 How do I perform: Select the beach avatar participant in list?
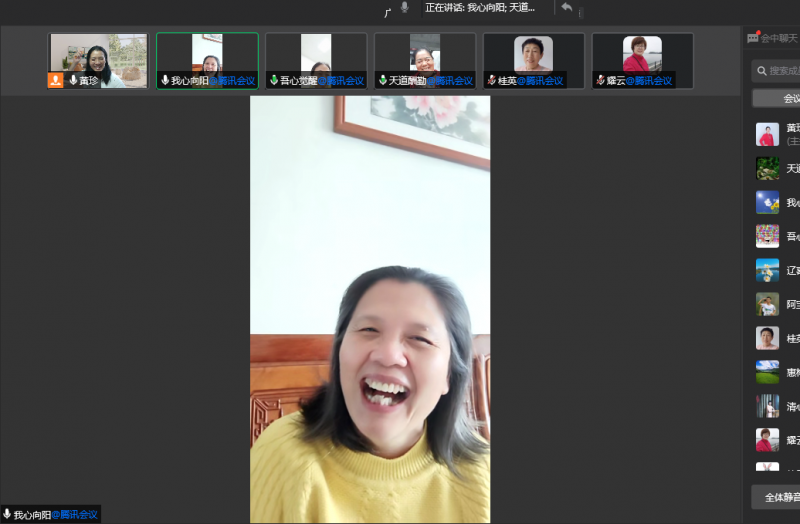[x=767, y=270]
